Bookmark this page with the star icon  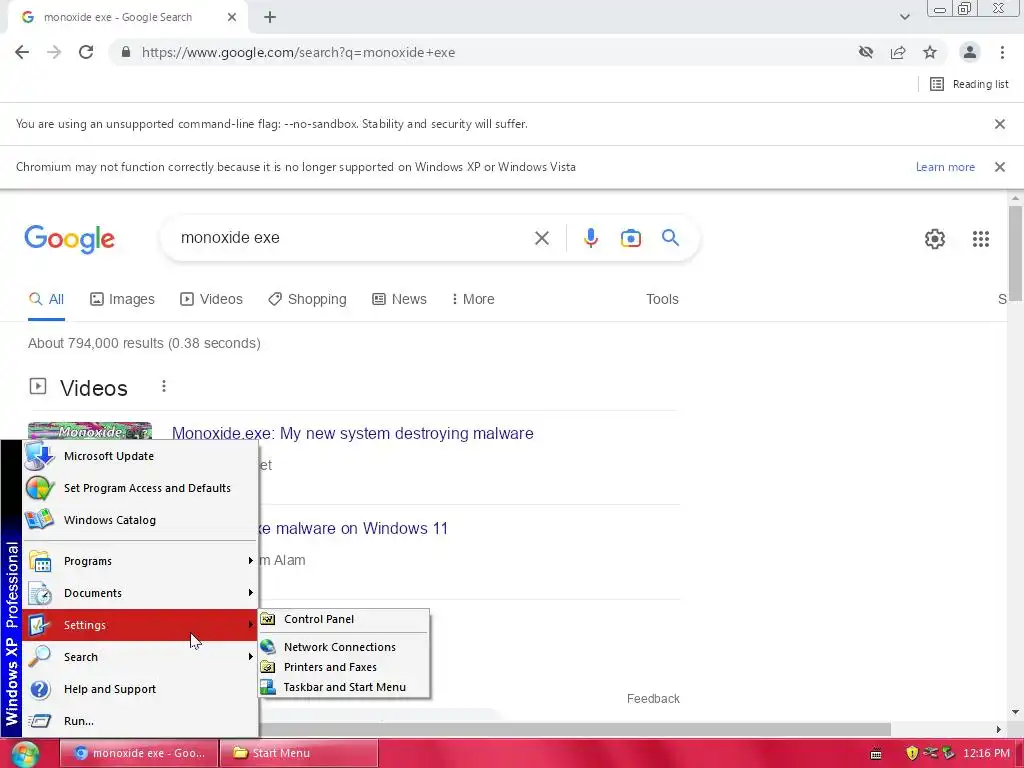(930, 52)
